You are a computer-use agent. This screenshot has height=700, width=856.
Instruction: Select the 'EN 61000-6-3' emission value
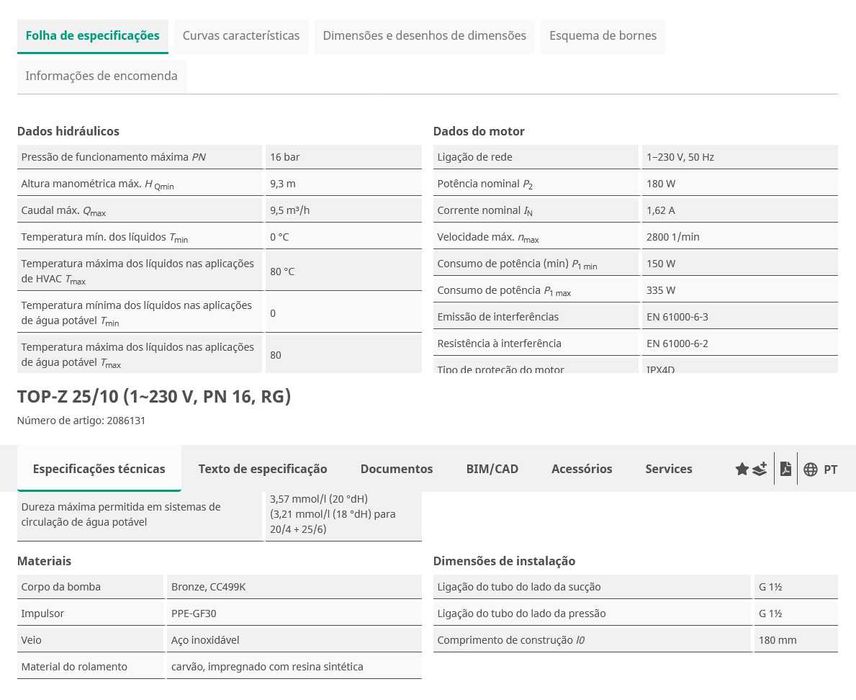[677, 317]
